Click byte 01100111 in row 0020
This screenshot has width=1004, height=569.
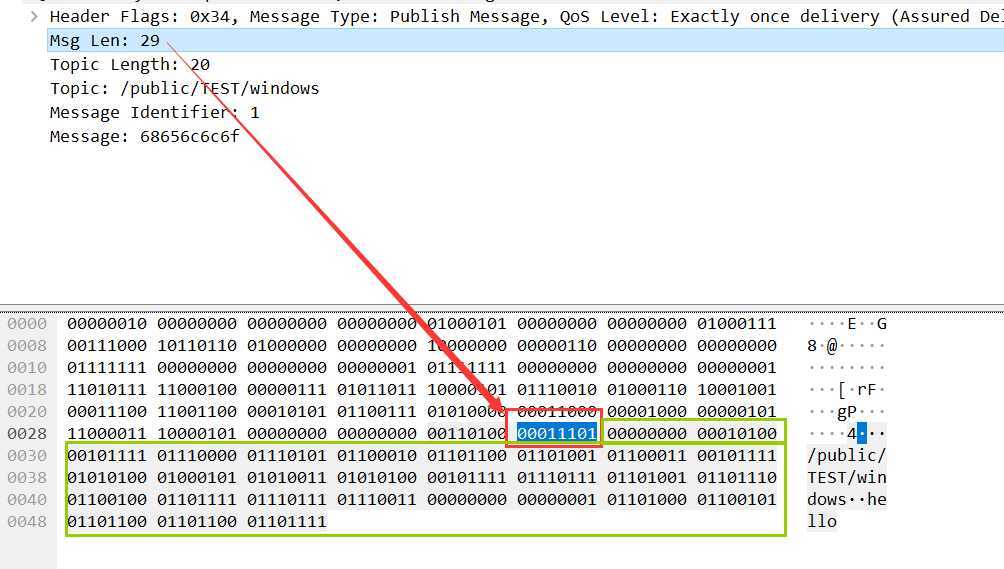[x=377, y=412]
